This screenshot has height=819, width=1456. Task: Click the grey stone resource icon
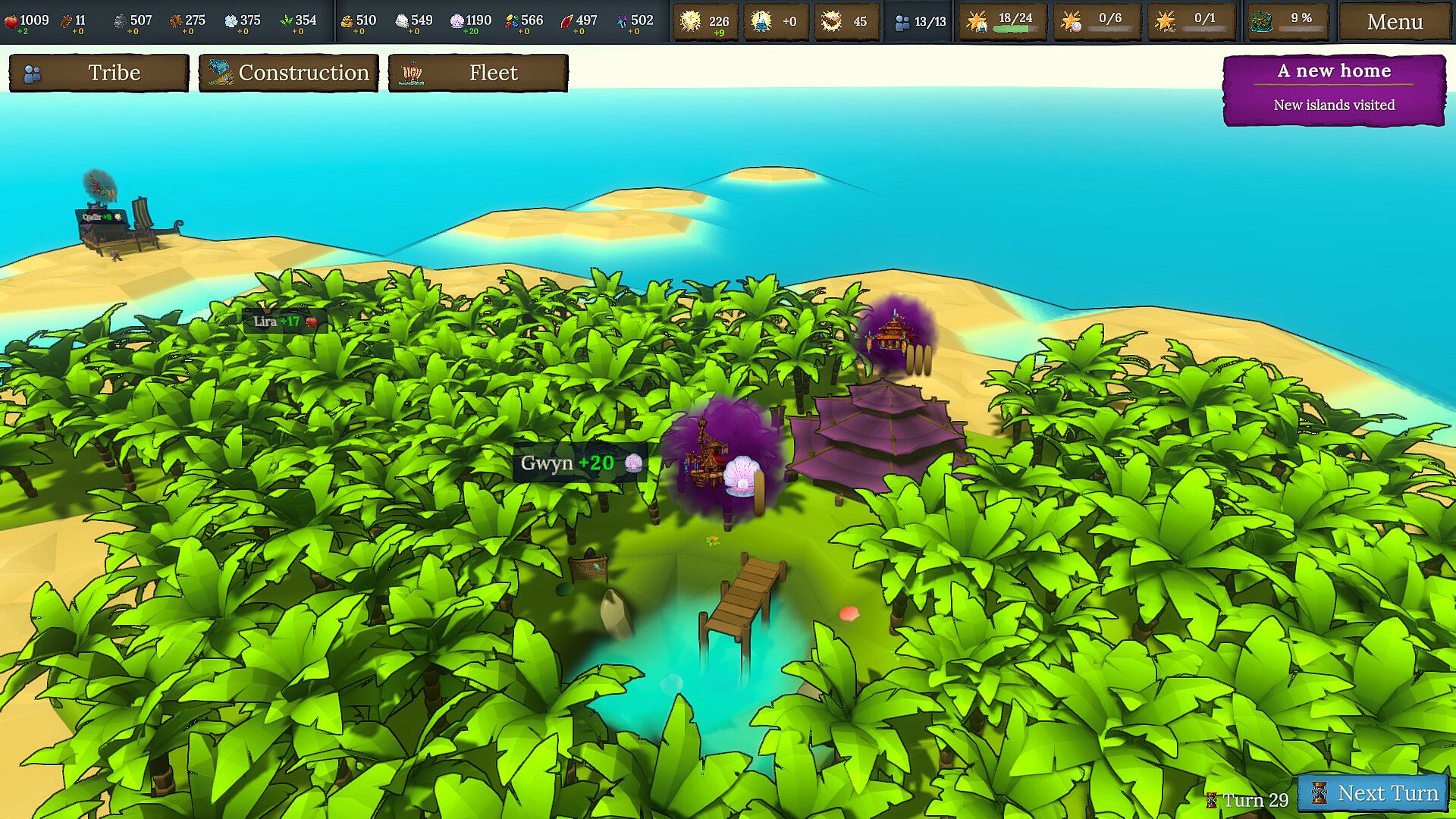pos(120,21)
